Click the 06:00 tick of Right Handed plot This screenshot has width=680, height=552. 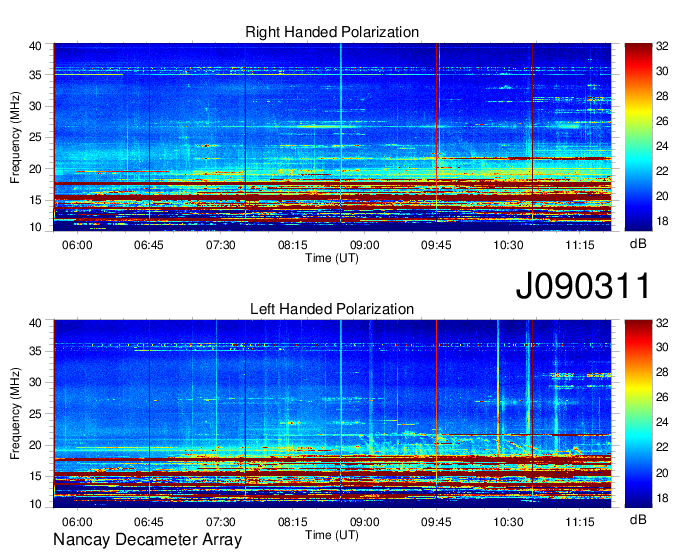77,245
